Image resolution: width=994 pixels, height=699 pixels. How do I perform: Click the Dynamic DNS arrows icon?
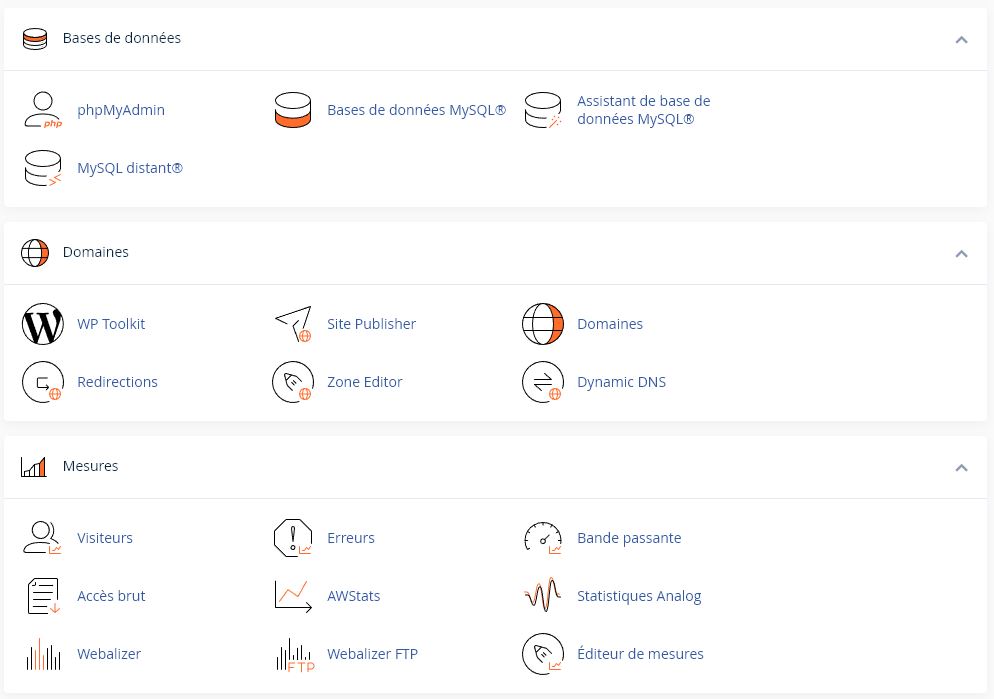click(x=543, y=382)
